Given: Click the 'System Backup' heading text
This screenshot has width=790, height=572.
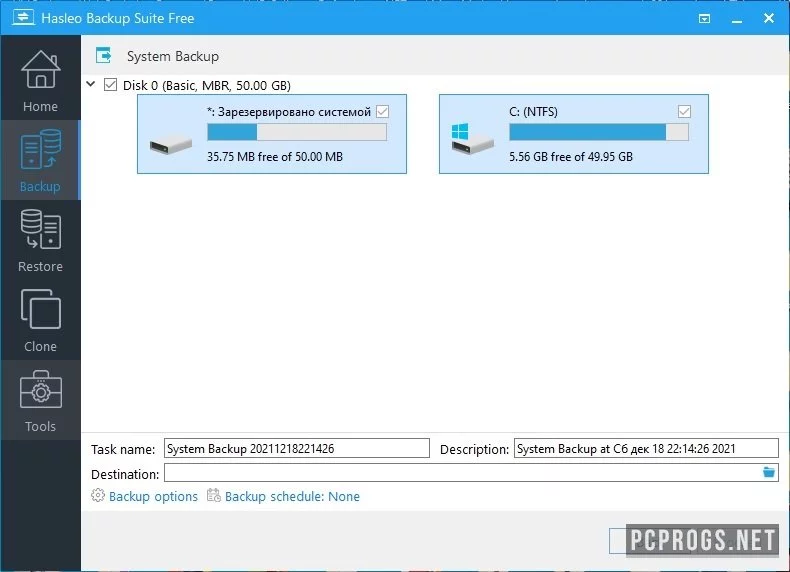Looking at the screenshot, I should (x=173, y=56).
